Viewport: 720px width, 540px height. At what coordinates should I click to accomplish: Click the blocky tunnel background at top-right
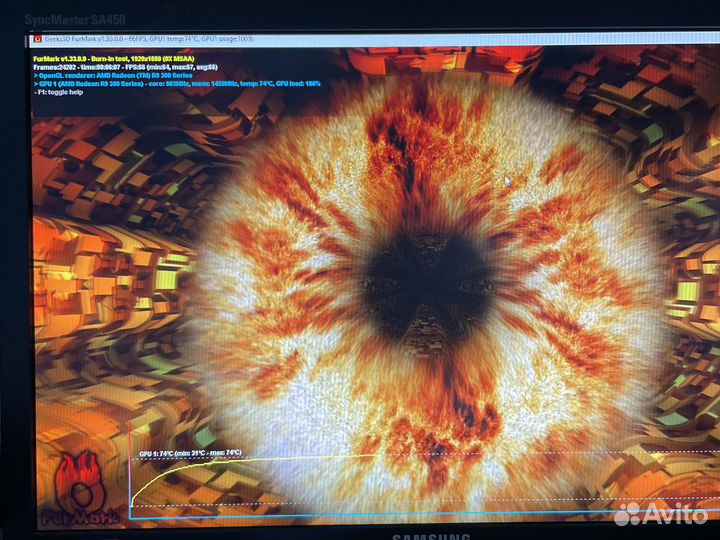[x=650, y=100]
